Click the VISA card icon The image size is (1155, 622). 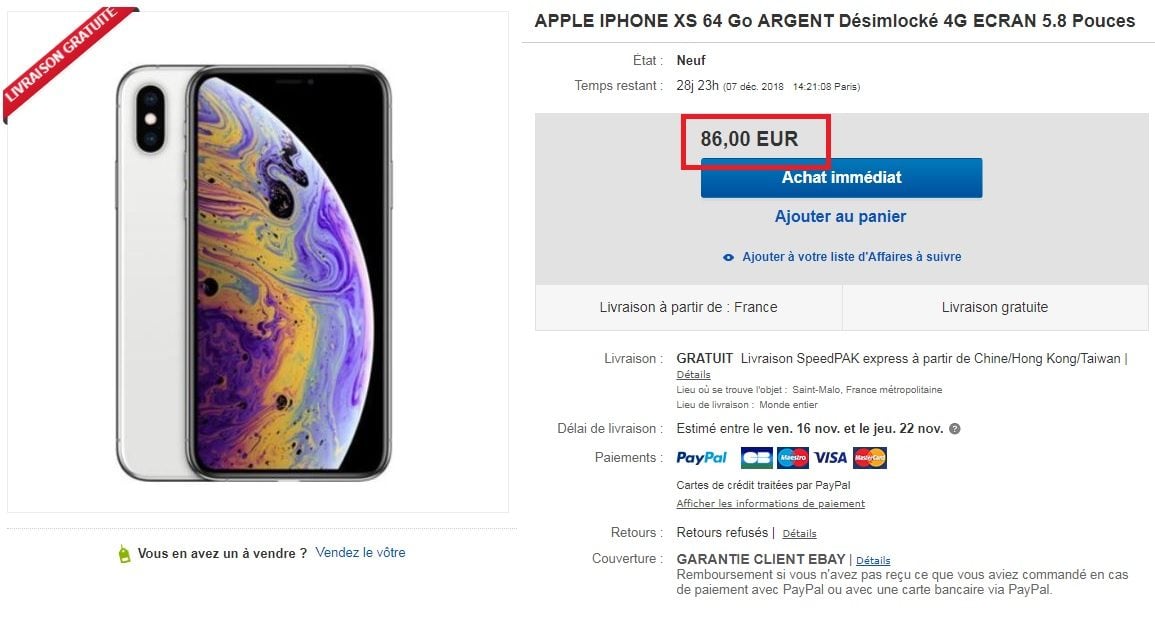pos(830,458)
